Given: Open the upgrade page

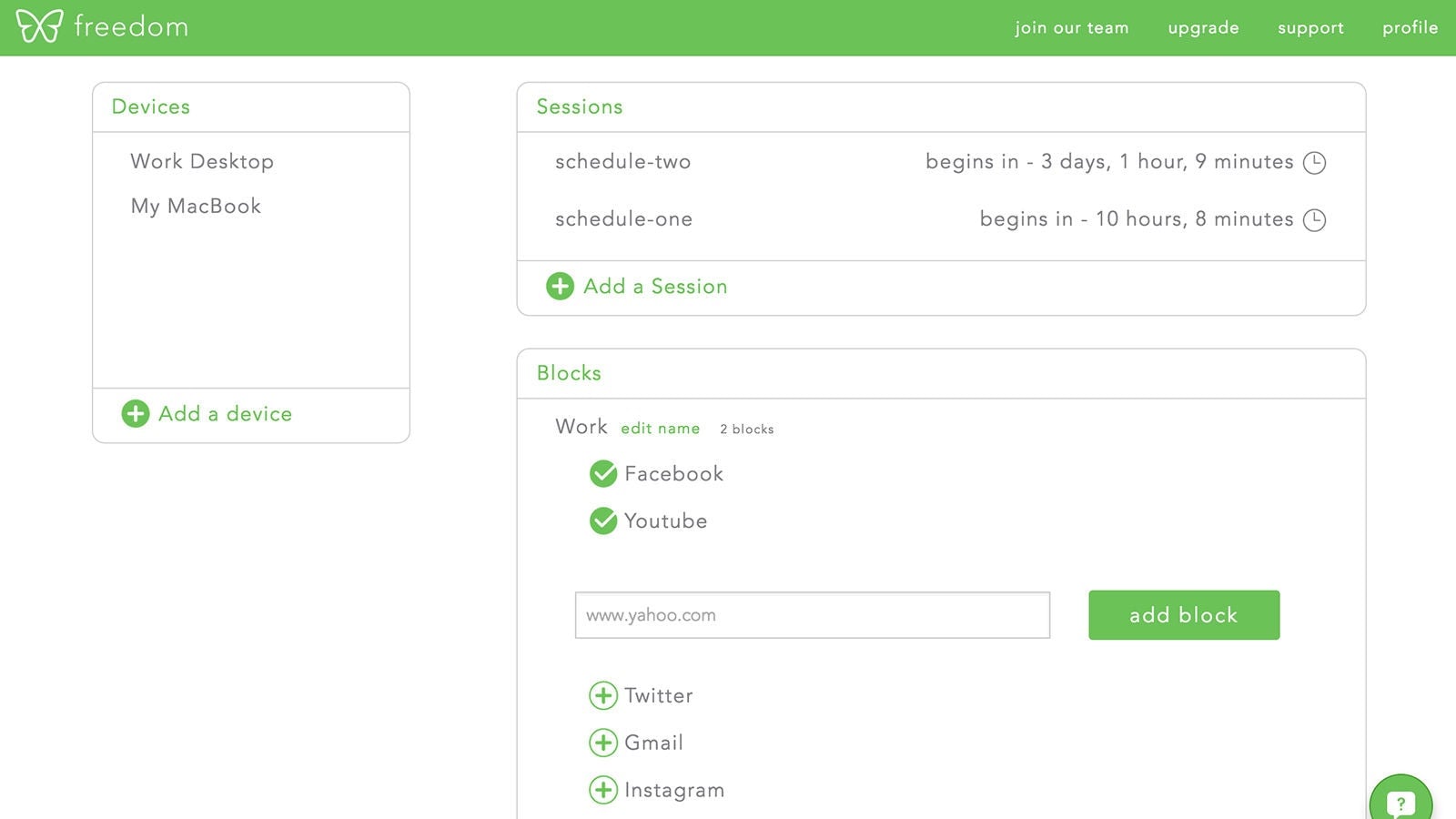Looking at the screenshot, I should coord(1203,28).
